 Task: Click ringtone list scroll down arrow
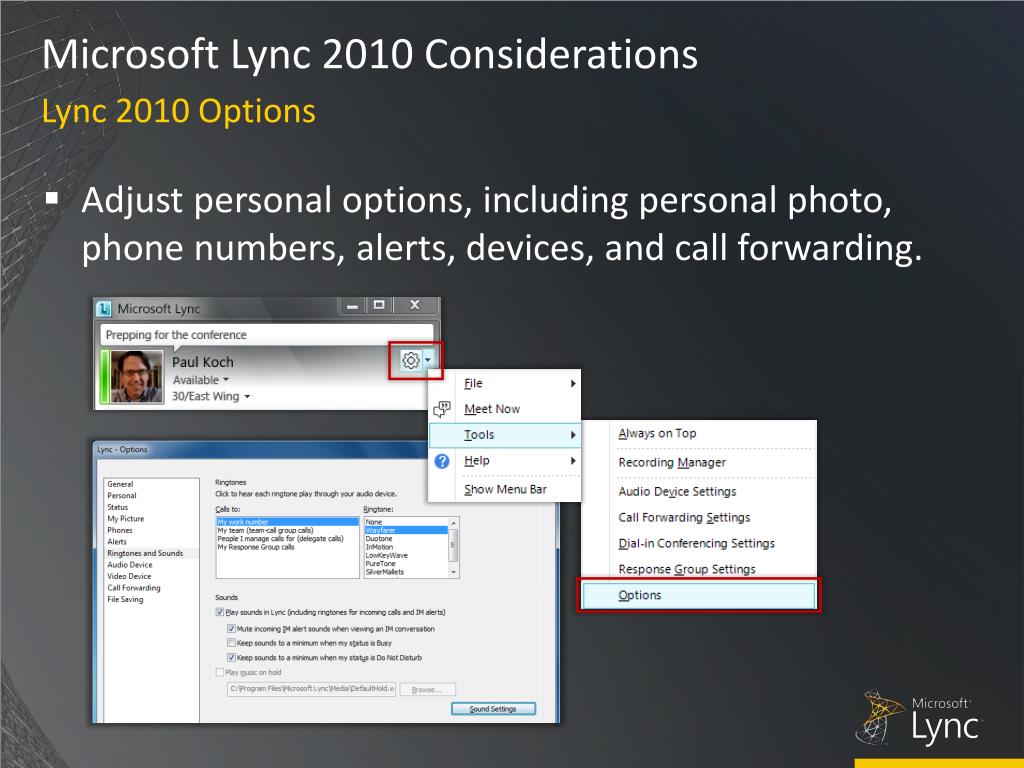[453, 572]
